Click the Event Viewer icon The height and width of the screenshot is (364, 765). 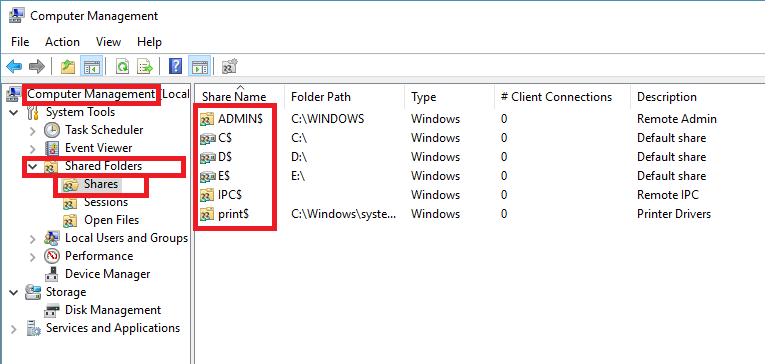click(52, 148)
